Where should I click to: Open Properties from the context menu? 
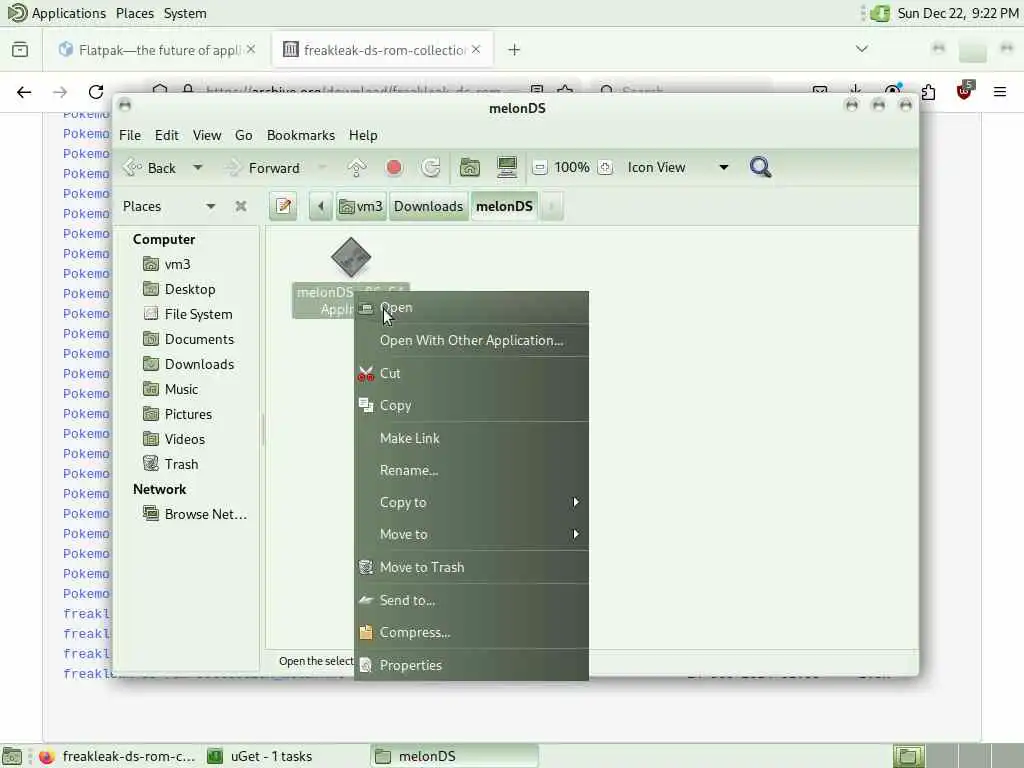click(471, 665)
